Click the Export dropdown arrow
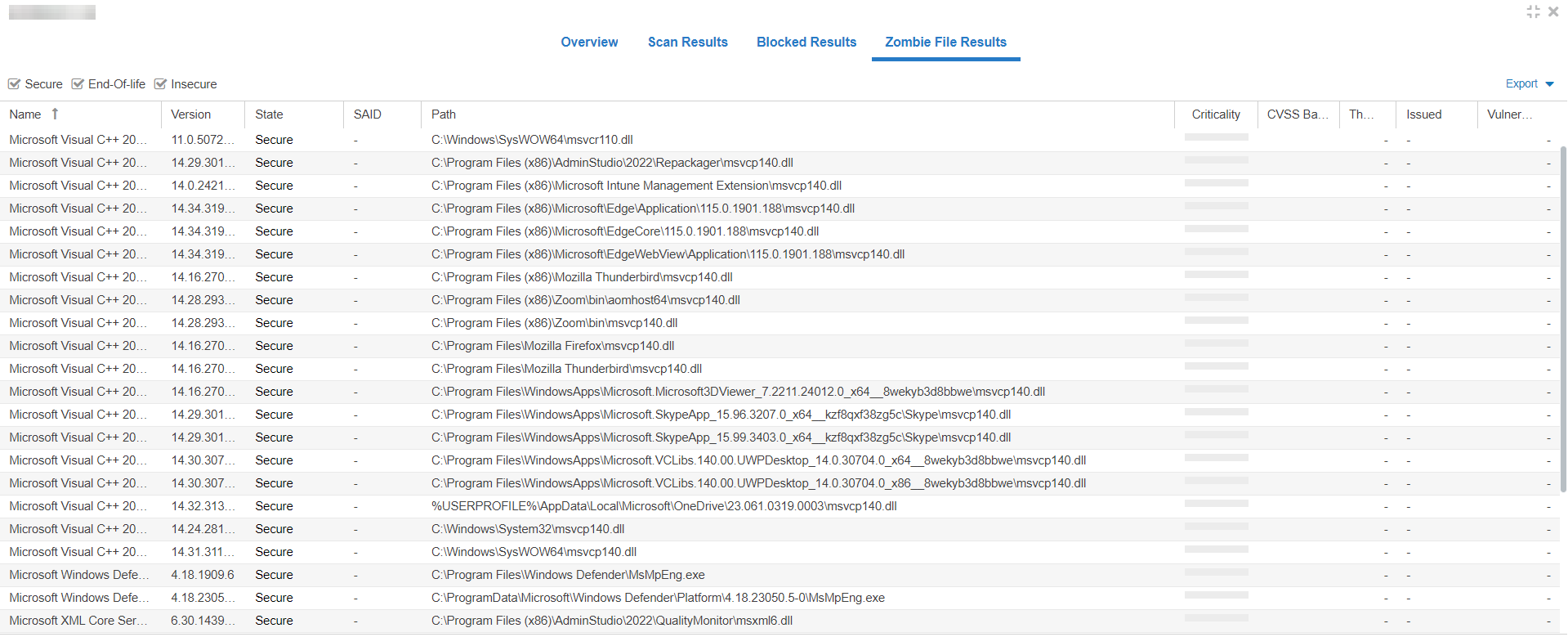 click(1549, 84)
